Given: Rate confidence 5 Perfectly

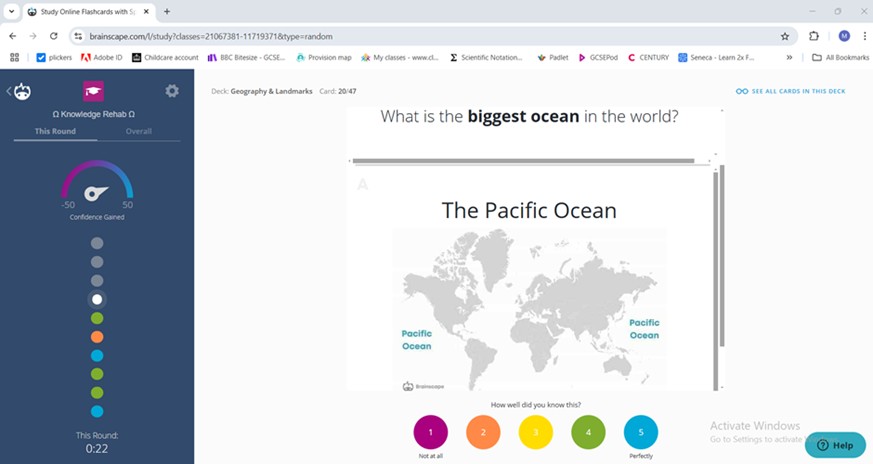Looking at the screenshot, I should pyautogui.click(x=640, y=432).
